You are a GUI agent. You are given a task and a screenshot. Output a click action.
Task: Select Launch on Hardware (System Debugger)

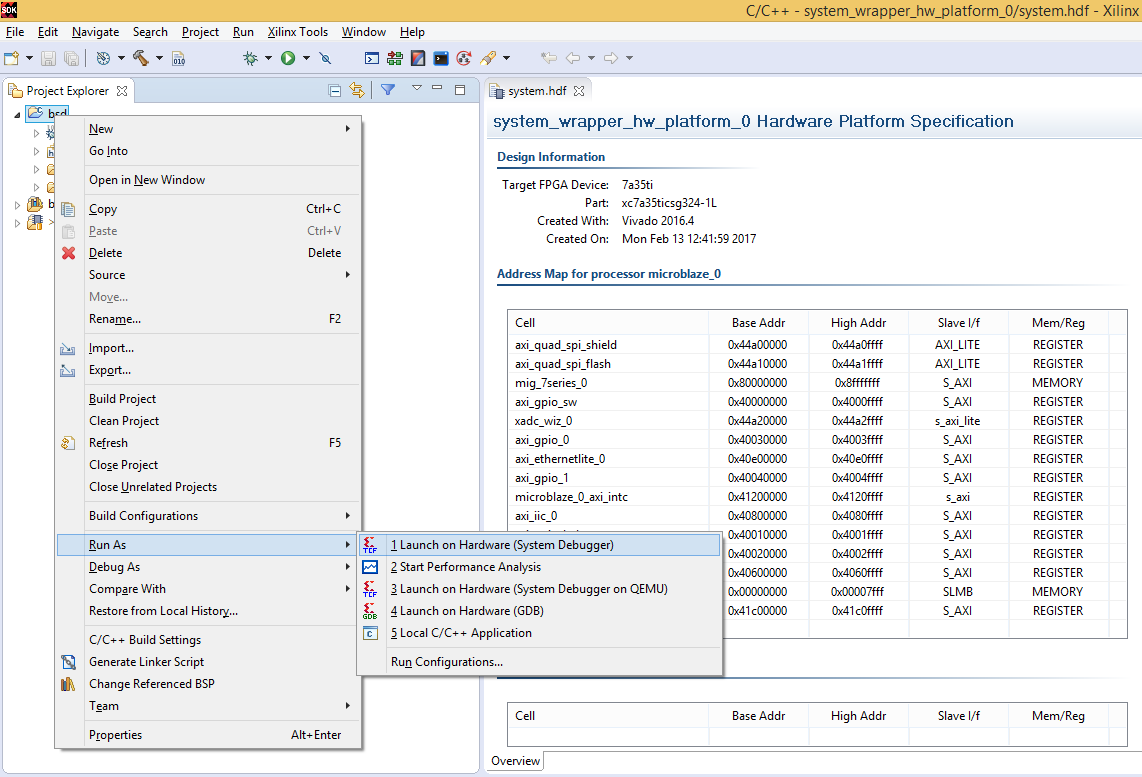(x=540, y=545)
